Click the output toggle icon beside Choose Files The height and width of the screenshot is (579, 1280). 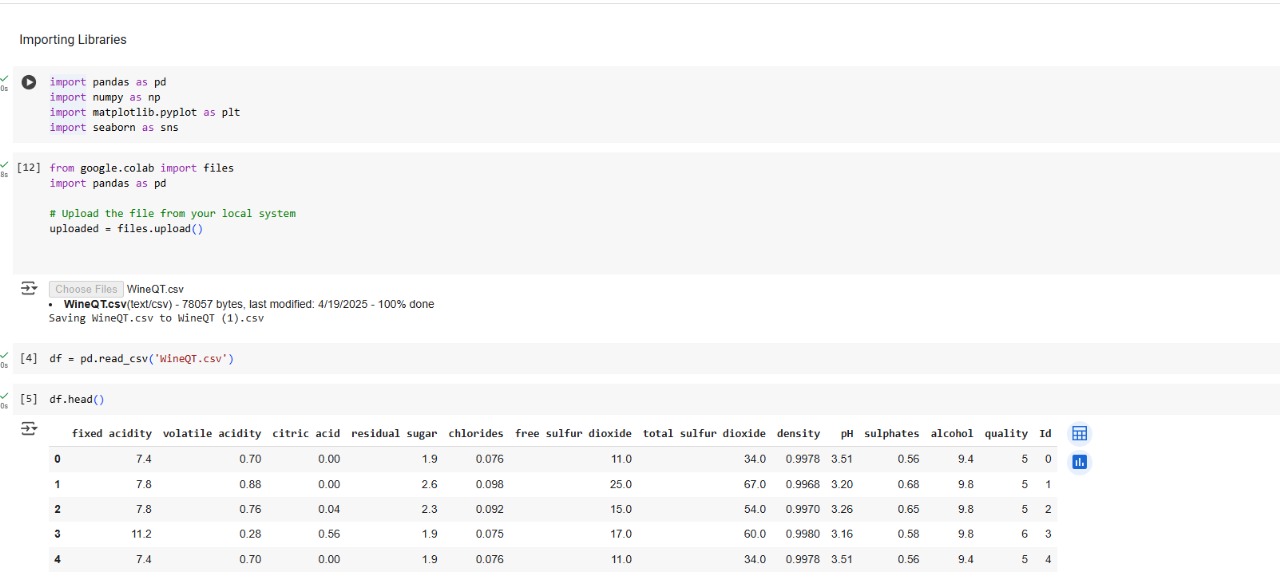click(x=29, y=288)
